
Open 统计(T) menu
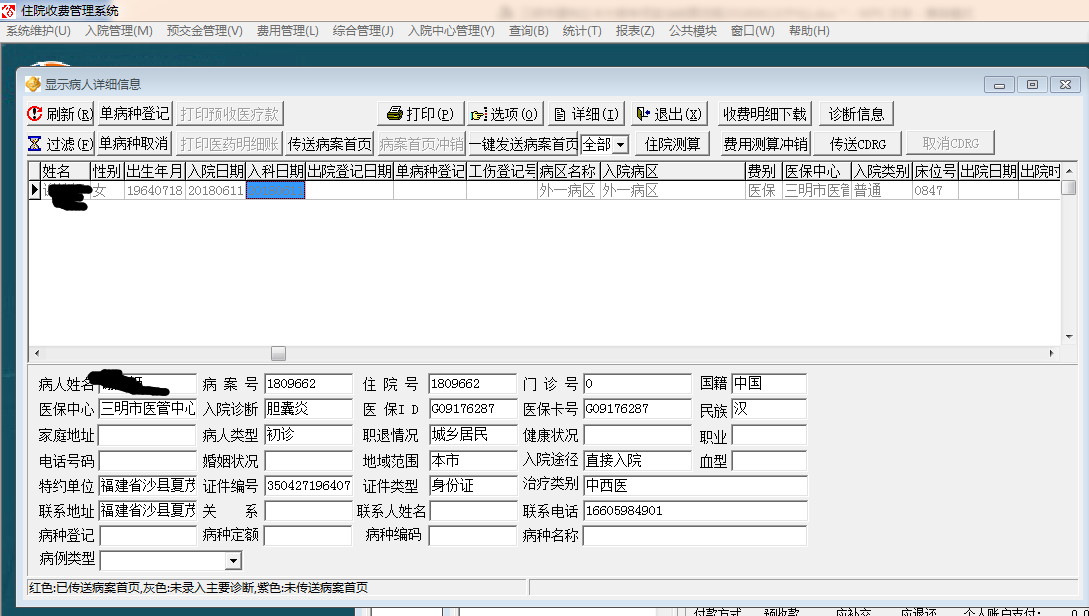(582, 31)
